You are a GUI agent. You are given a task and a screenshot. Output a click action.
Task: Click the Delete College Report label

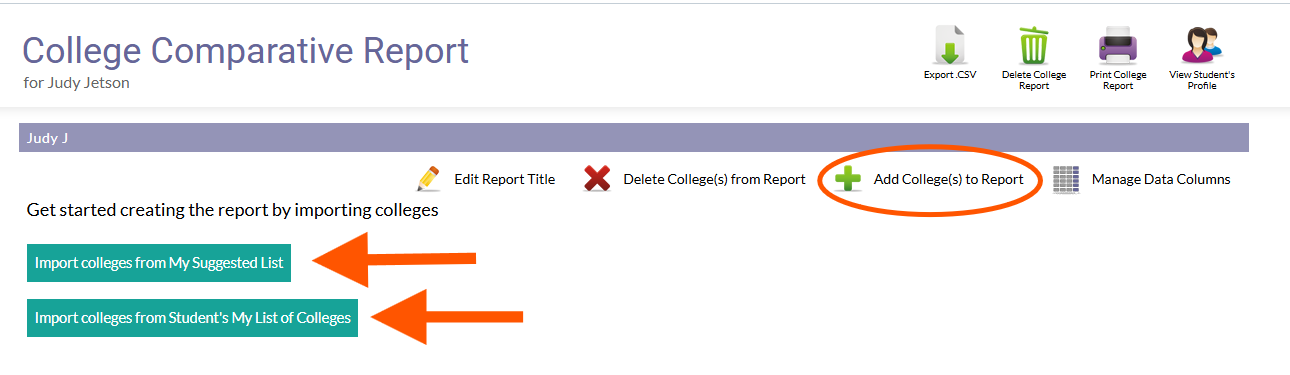[x=1034, y=80]
